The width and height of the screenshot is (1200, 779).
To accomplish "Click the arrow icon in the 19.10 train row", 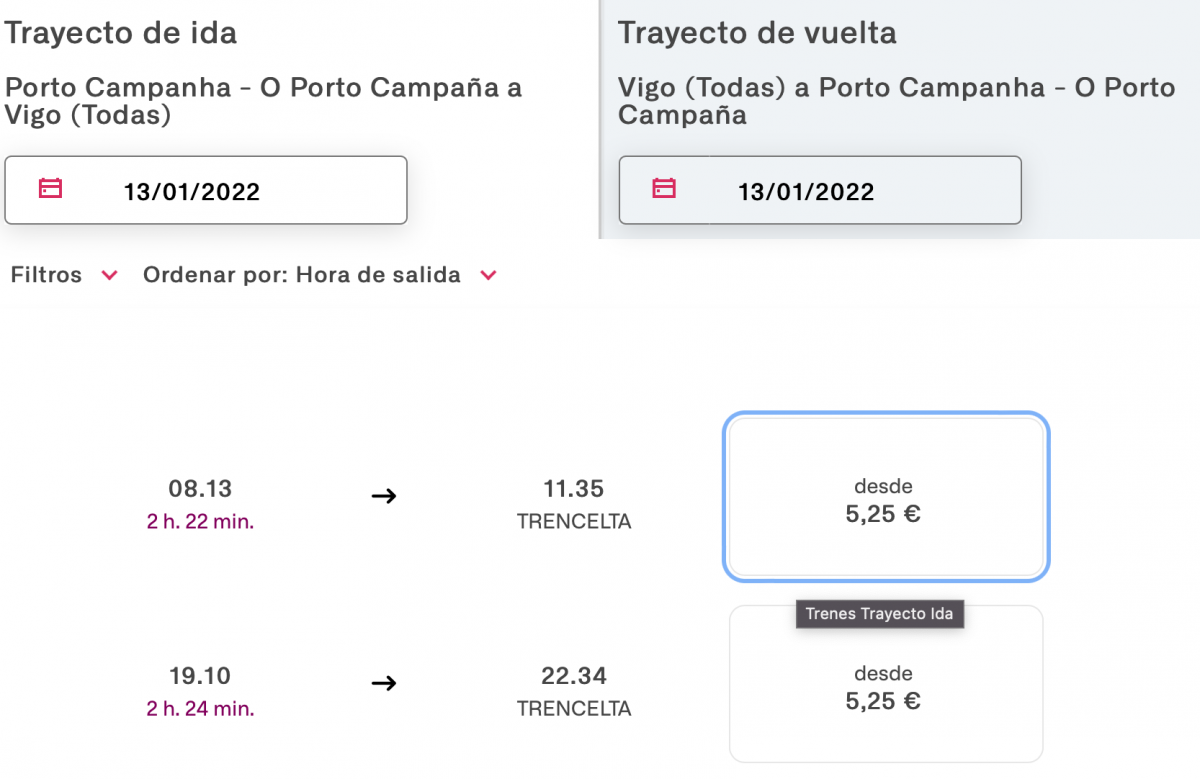I will point(384,683).
